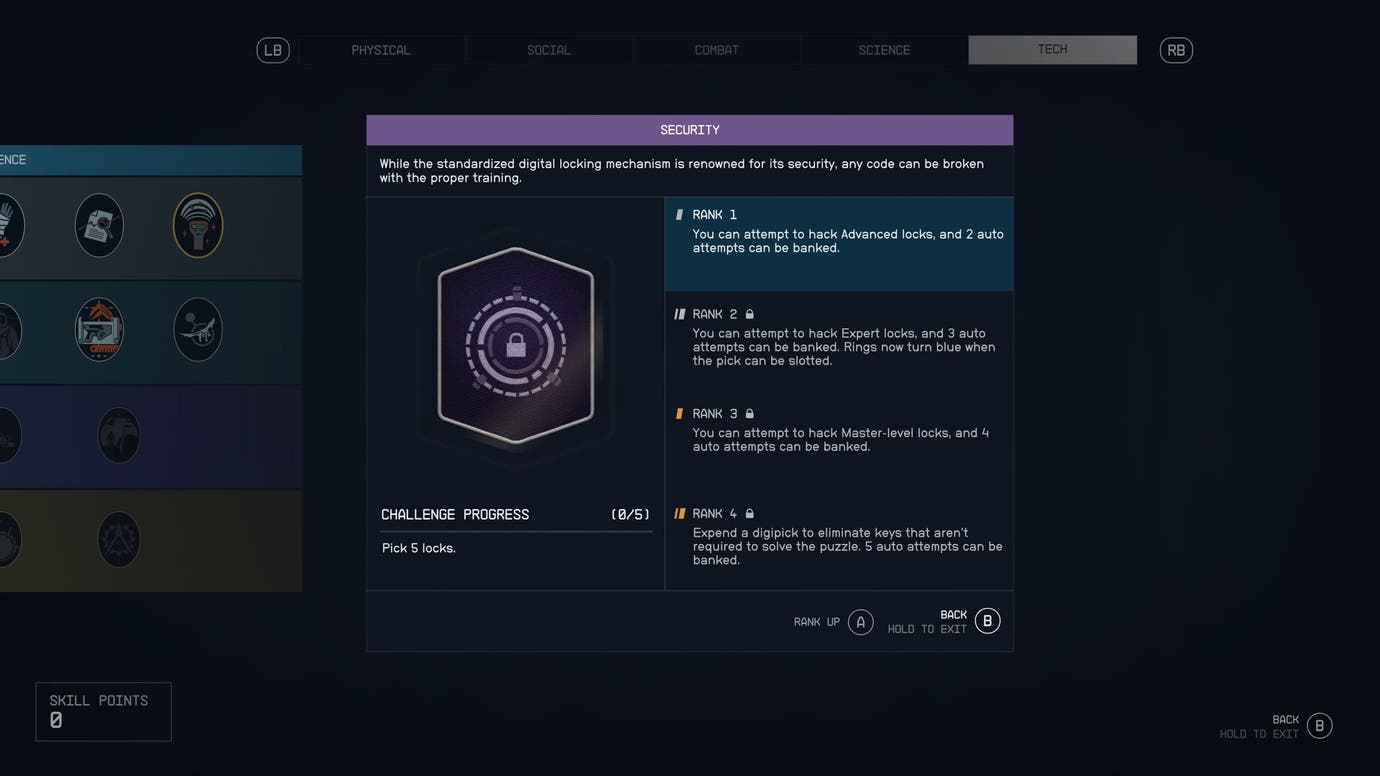Viewport: 1380px width, 776px height.
Task: Select the weapon blueprint skill badge
Action: coord(99,329)
